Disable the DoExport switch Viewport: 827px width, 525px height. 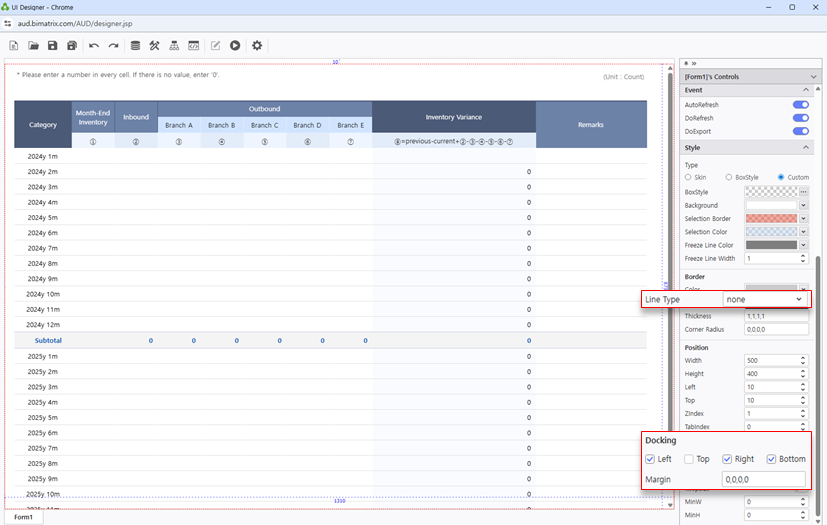pyautogui.click(x=800, y=131)
